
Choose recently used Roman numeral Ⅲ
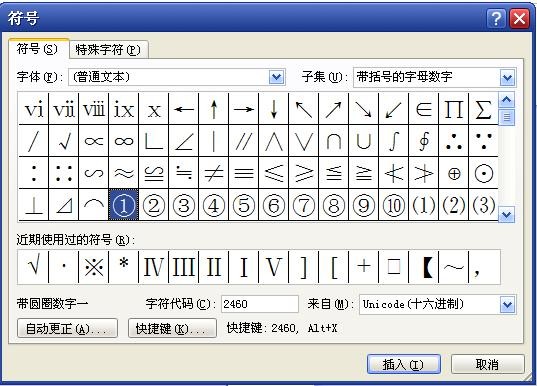coord(184,266)
